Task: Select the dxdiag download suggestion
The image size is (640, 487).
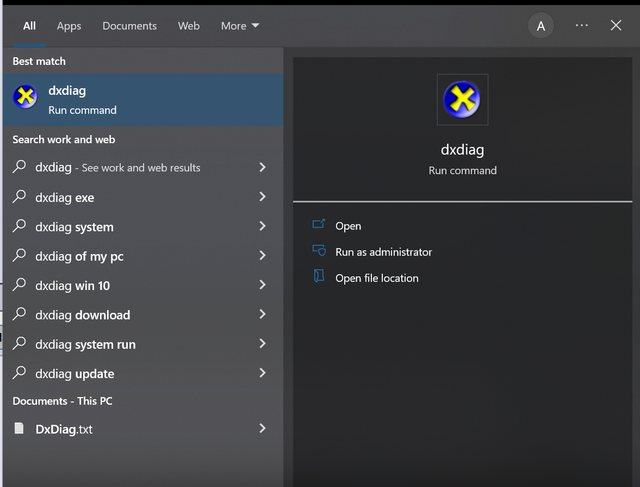Action: [x=143, y=315]
